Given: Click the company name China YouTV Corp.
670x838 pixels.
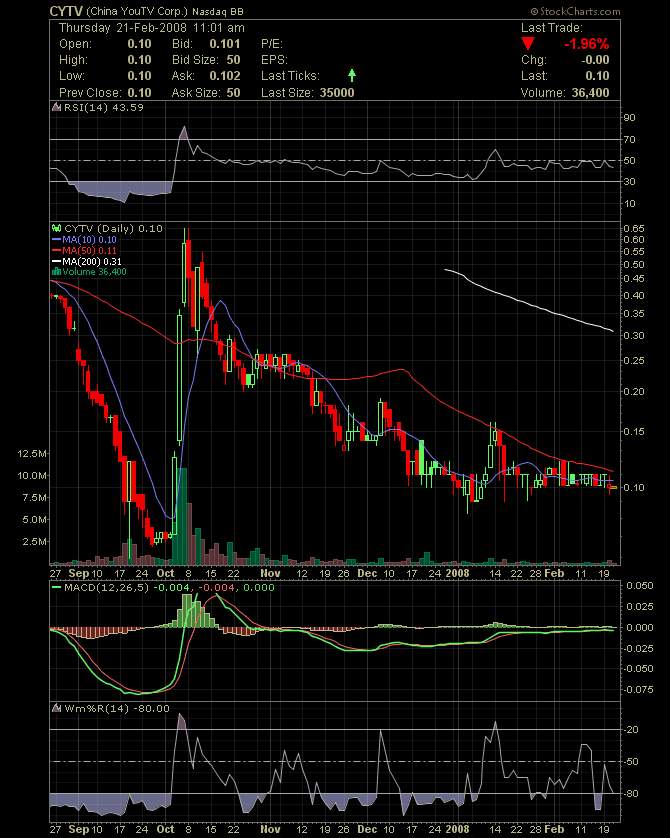Looking at the screenshot, I should [x=137, y=11].
